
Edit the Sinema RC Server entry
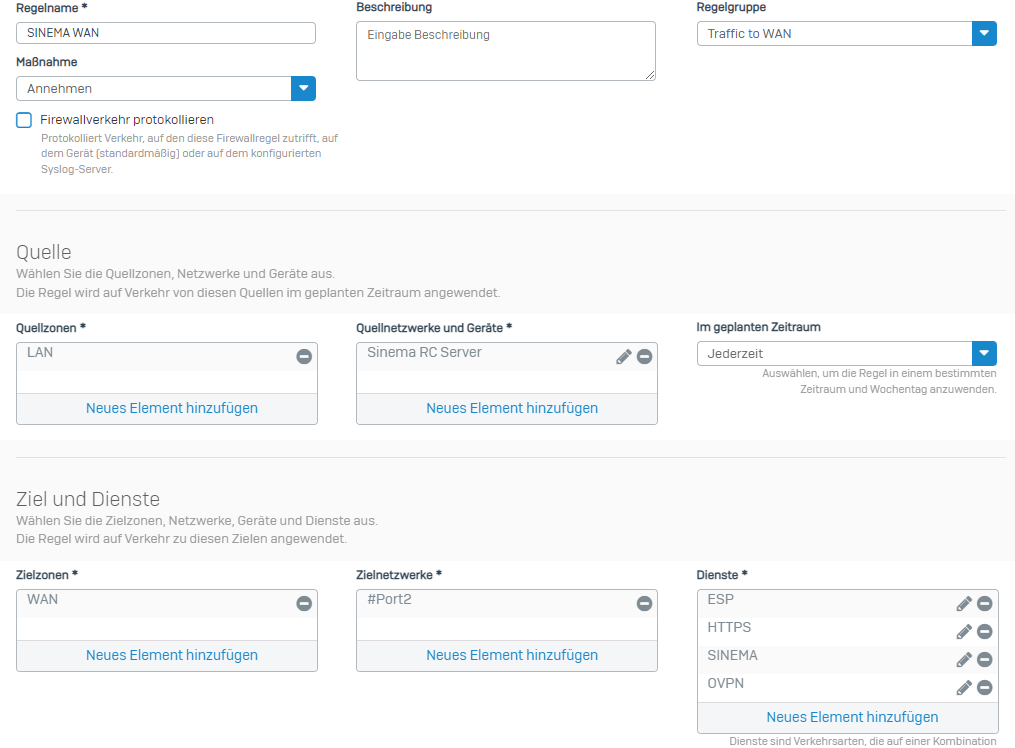[624, 356]
